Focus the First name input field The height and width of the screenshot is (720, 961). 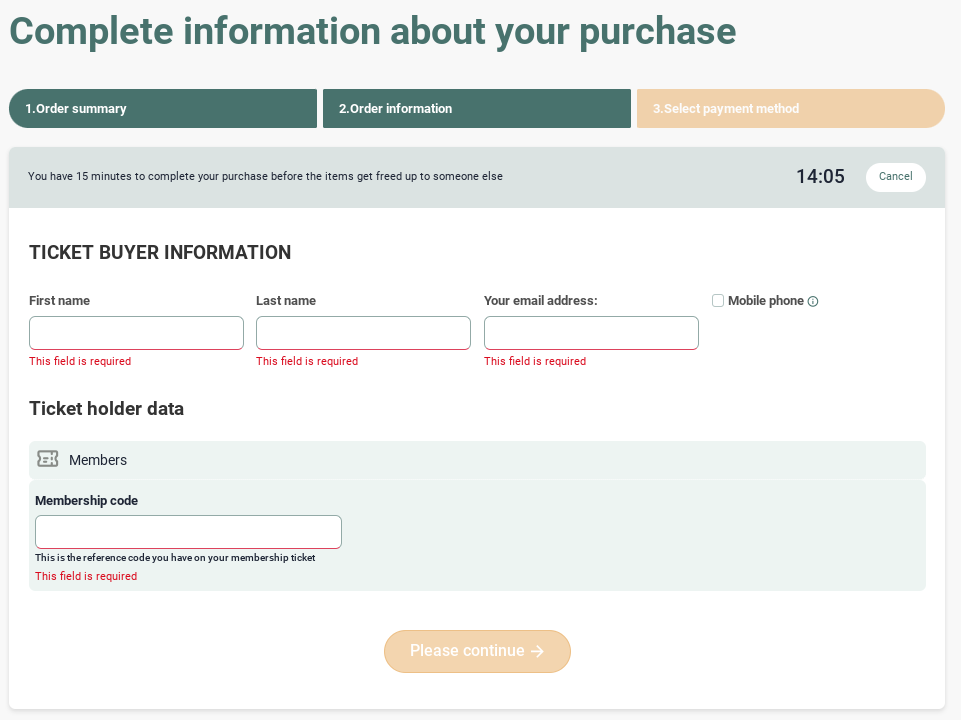136,333
